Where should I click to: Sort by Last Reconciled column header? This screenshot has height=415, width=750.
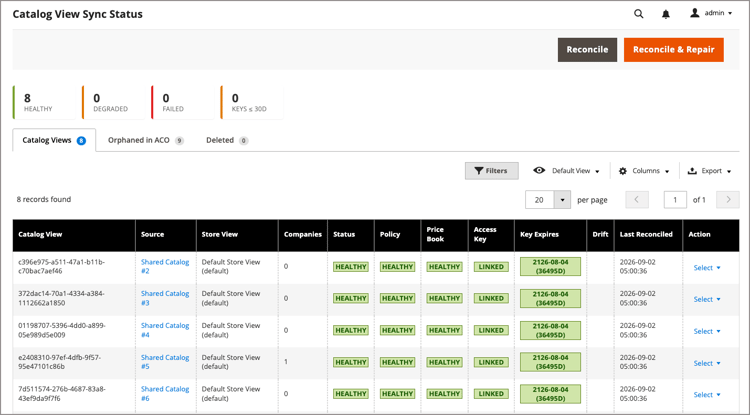click(648, 235)
